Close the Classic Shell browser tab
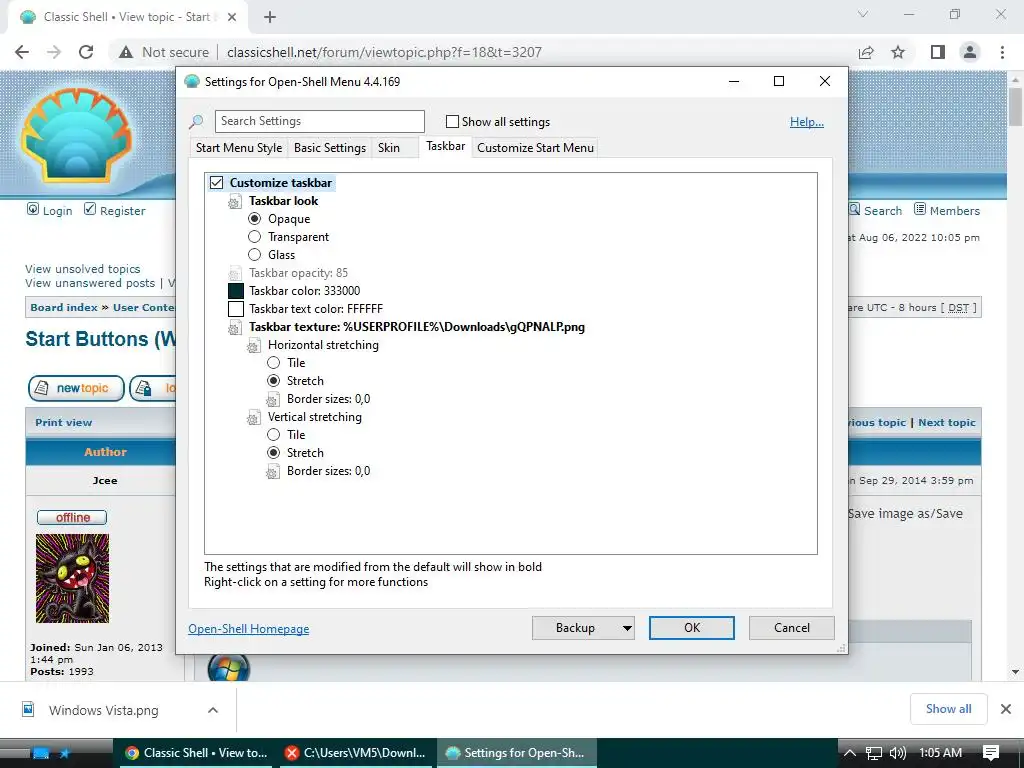Screen dimensions: 1024x768 232,17
